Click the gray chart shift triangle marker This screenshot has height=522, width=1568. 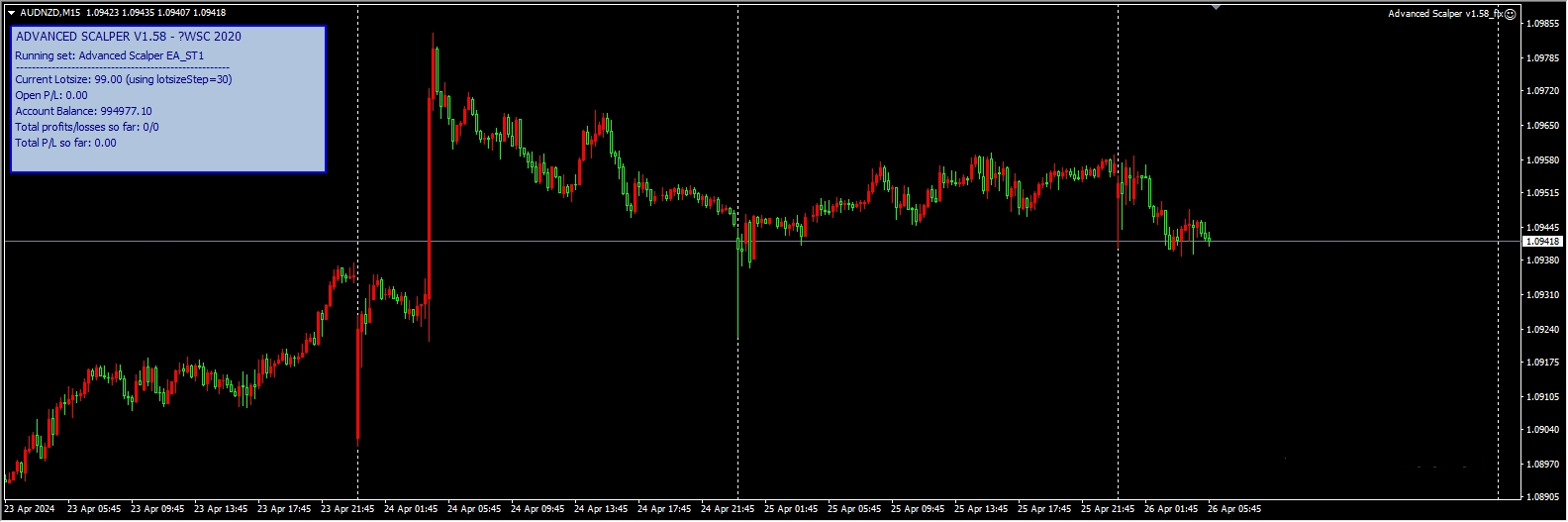click(1216, 7)
